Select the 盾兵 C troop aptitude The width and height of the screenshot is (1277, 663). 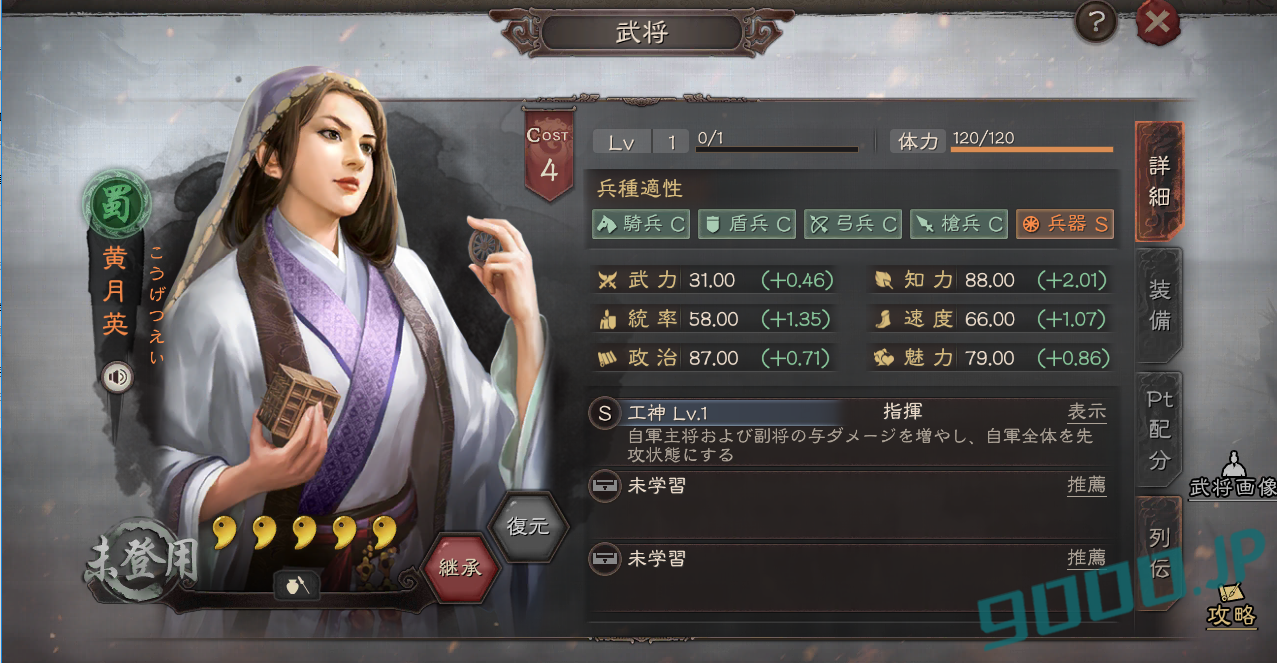pyautogui.click(x=746, y=224)
